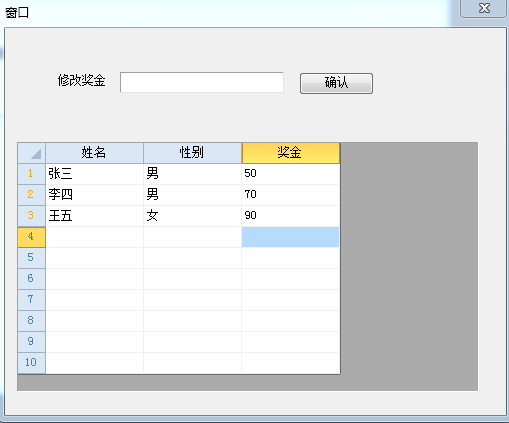This screenshot has width=509, height=423.
Task: Select row header 10
Action: click(32, 363)
